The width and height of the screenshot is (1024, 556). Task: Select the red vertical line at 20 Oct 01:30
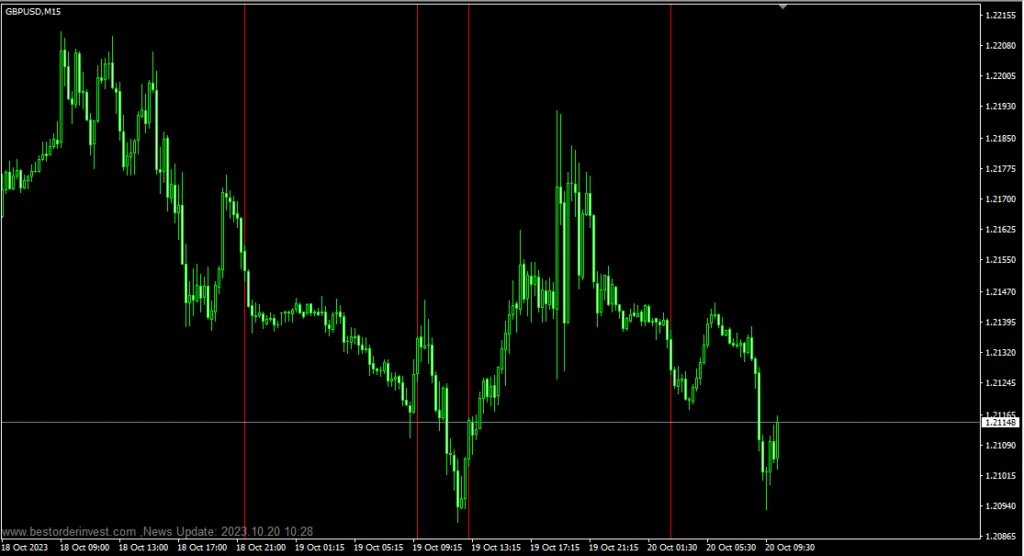[671, 271]
